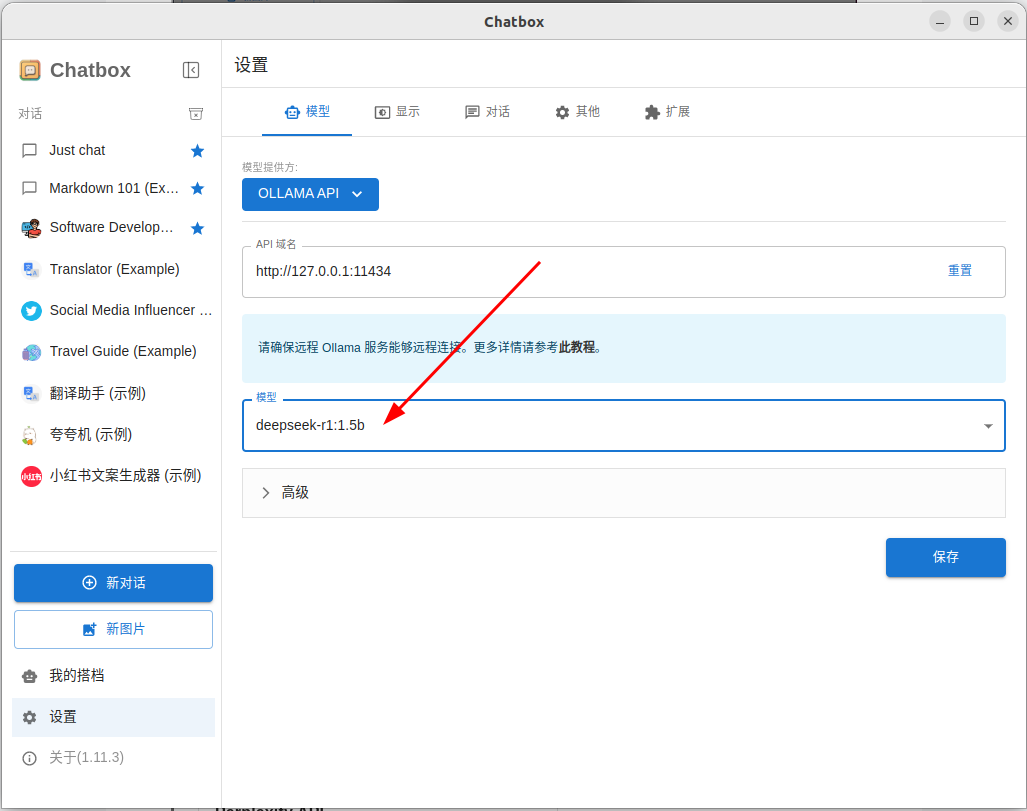Image resolution: width=1027 pixels, height=811 pixels.
Task: Click the gear icon on 其他 tab
Action: click(562, 113)
